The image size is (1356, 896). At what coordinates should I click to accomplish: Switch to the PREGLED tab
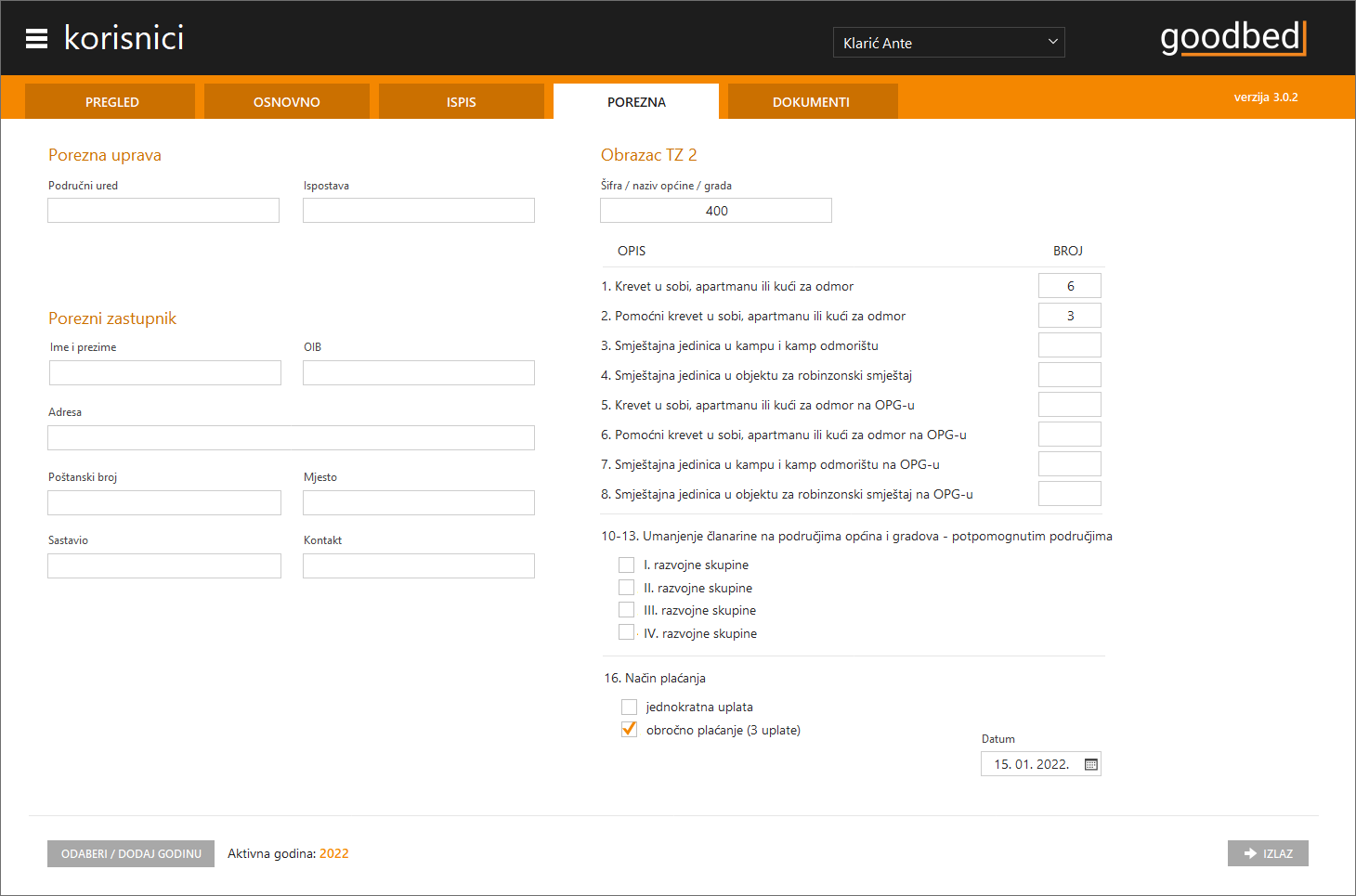pos(111,101)
